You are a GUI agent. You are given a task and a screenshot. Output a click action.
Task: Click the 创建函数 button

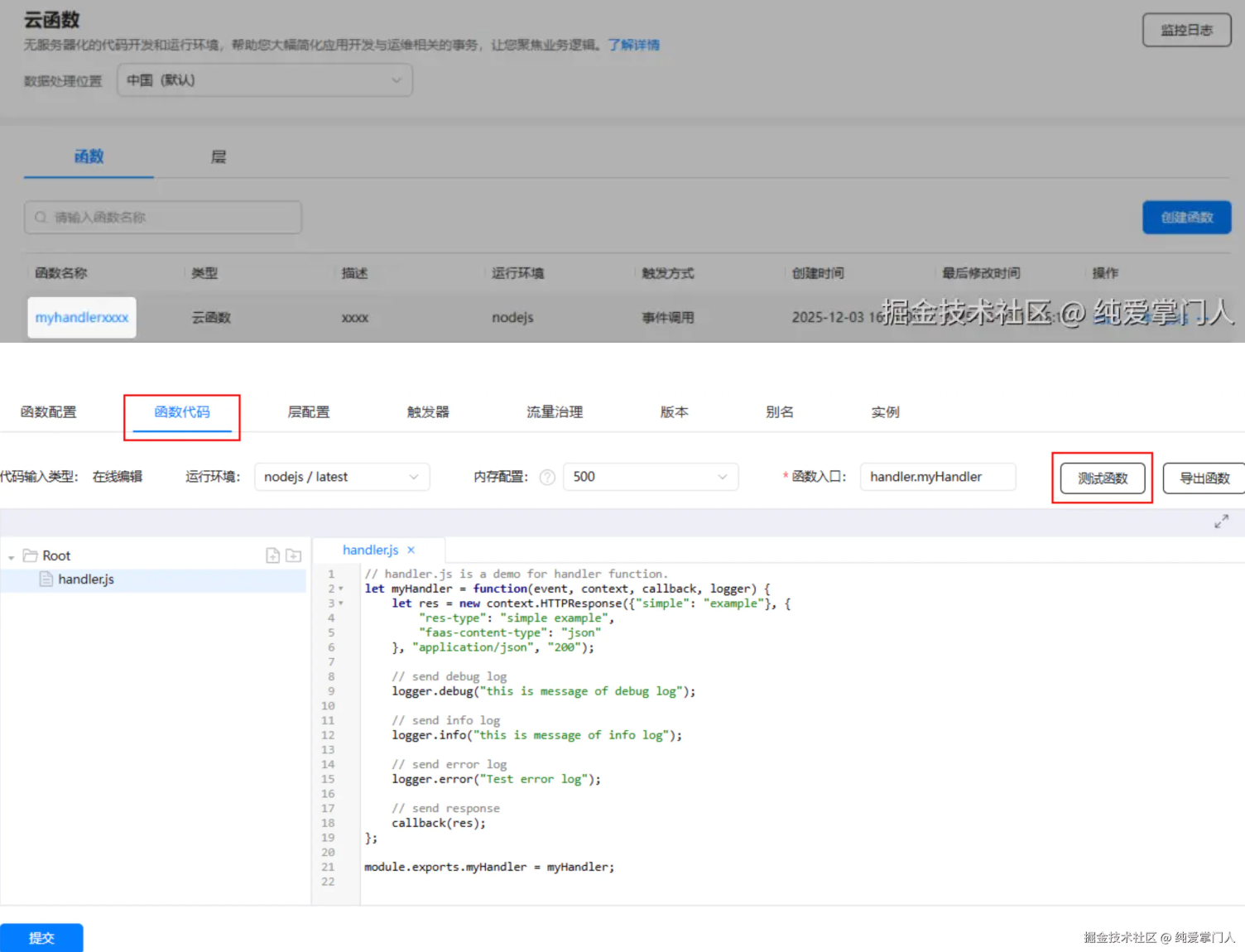[1187, 217]
